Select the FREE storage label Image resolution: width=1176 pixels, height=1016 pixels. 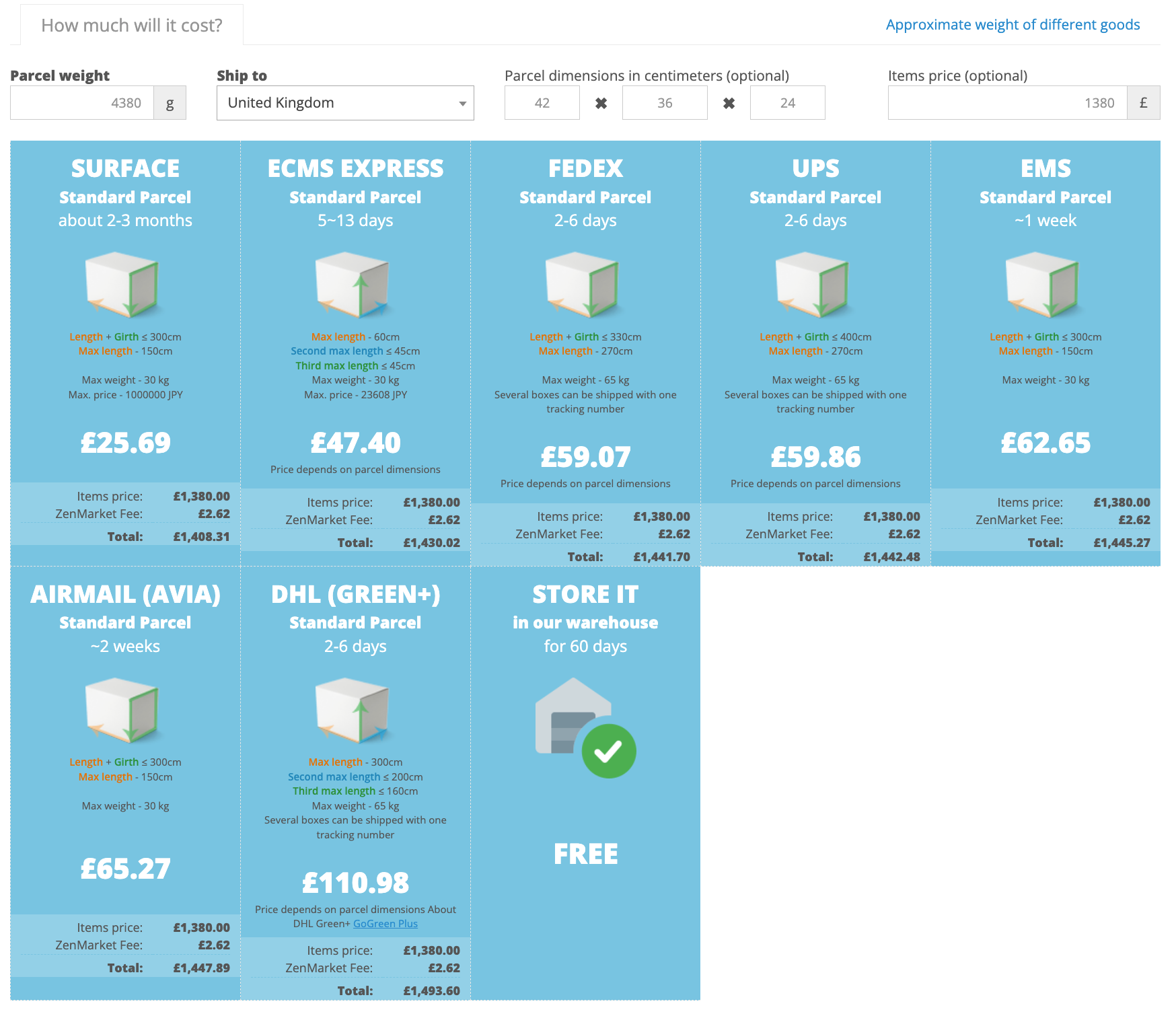(x=586, y=854)
